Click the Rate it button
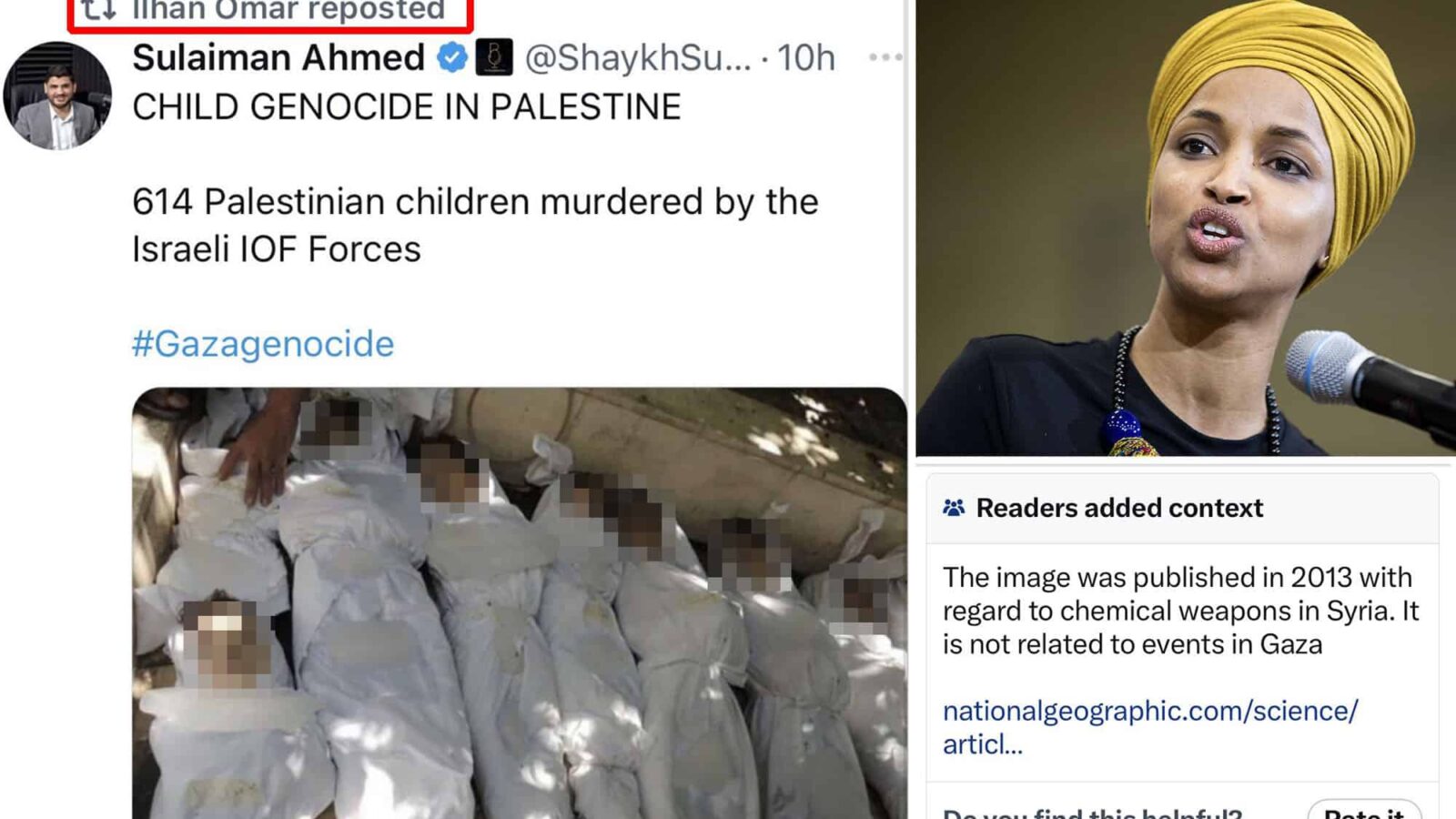The image size is (1456, 819). coord(1363,810)
